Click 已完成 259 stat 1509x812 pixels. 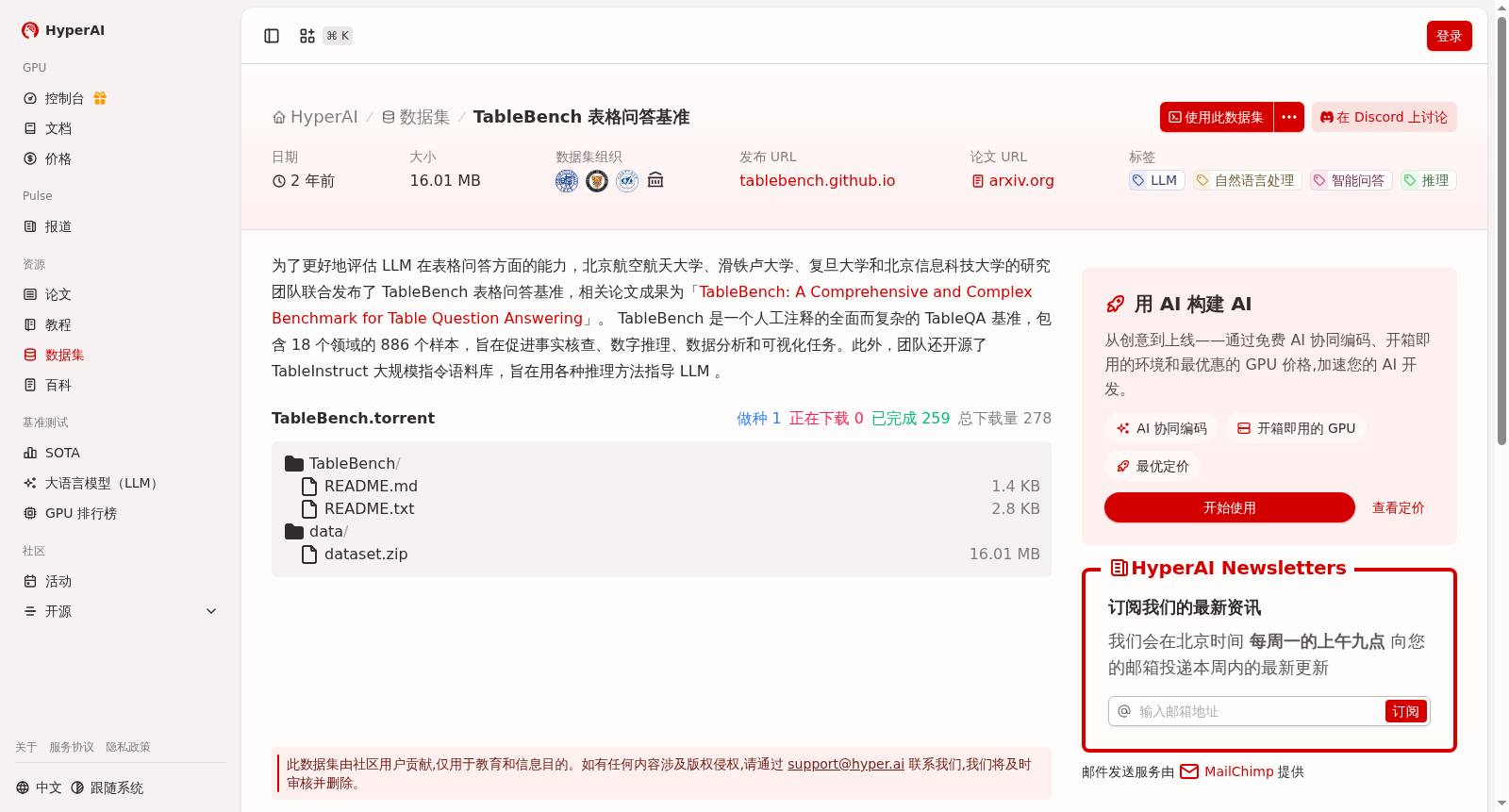[910, 418]
